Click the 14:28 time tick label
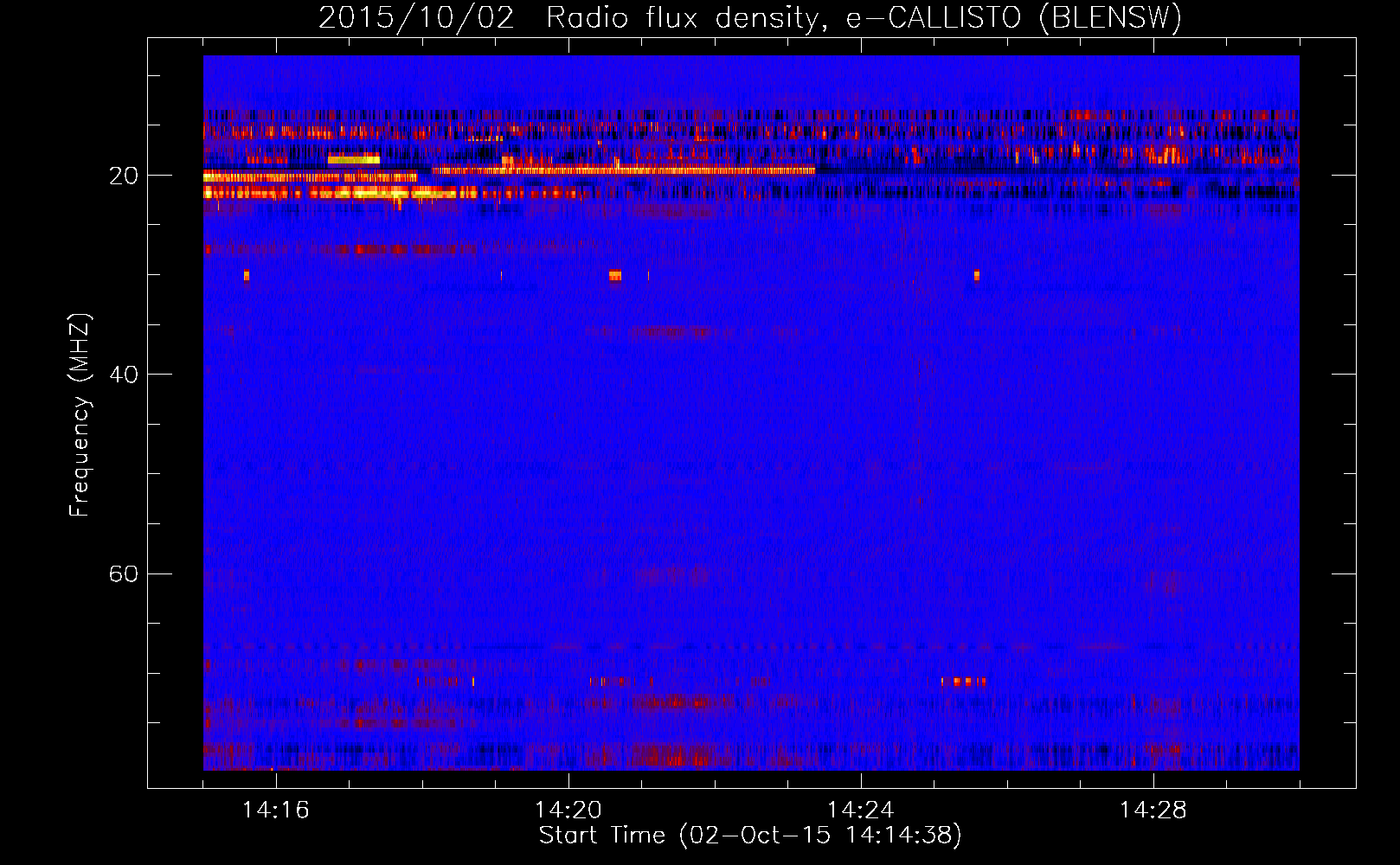The height and width of the screenshot is (865, 1400). pyautogui.click(x=1153, y=811)
